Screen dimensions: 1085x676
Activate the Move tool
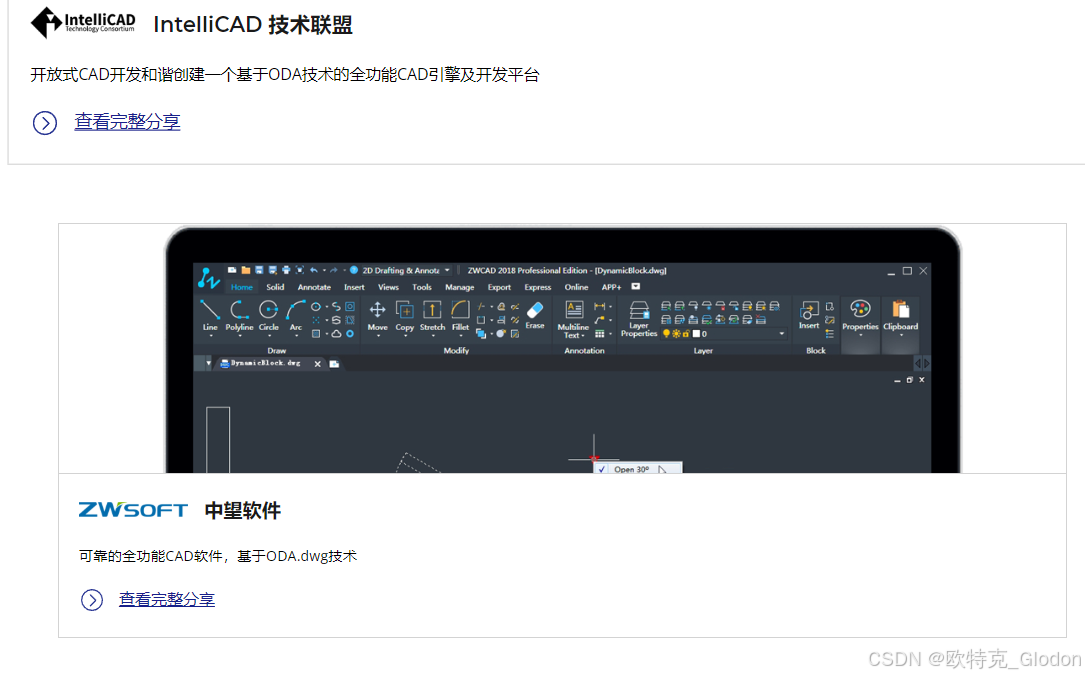pyautogui.click(x=377, y=315)
